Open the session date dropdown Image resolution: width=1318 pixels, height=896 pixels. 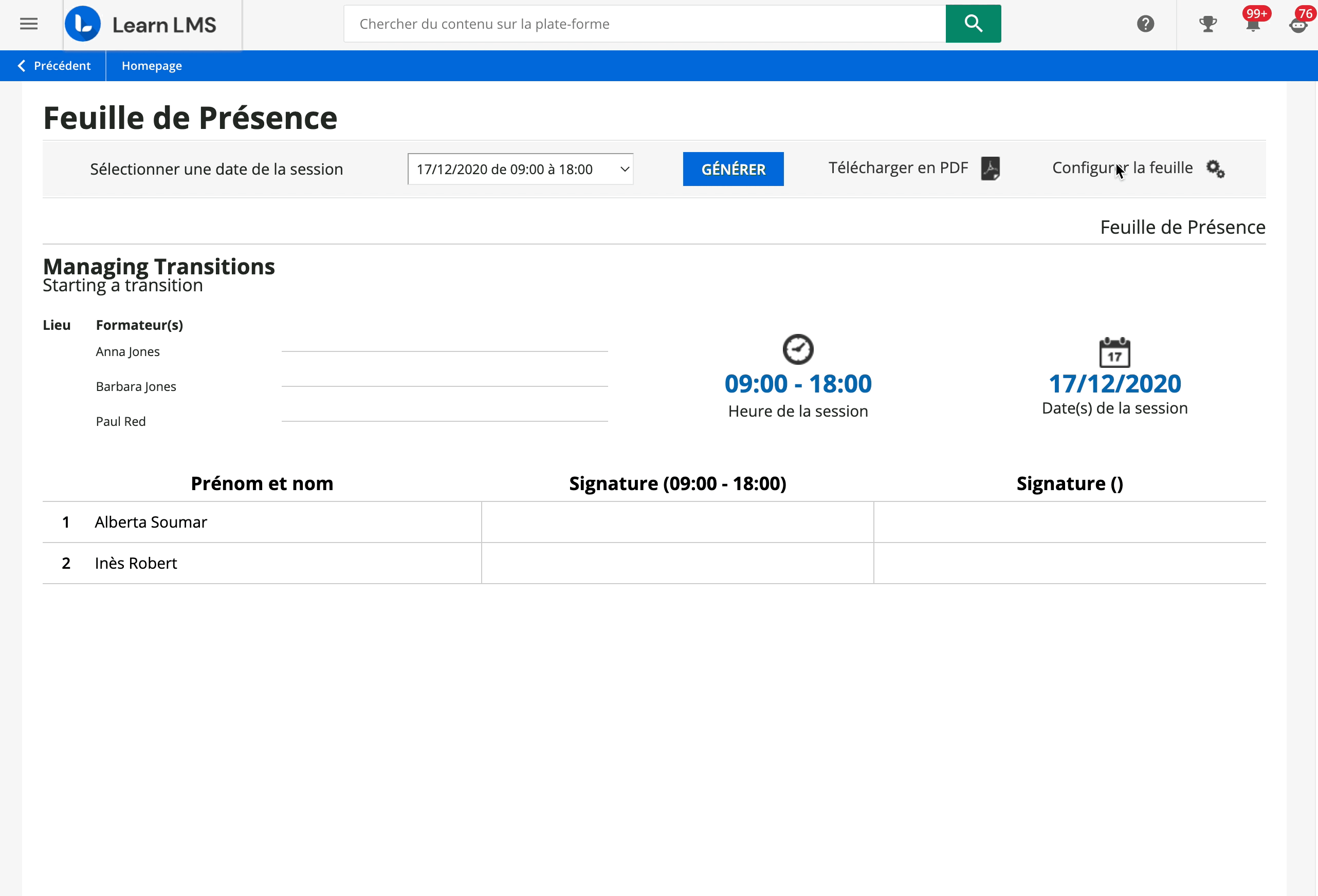point(624,169)
